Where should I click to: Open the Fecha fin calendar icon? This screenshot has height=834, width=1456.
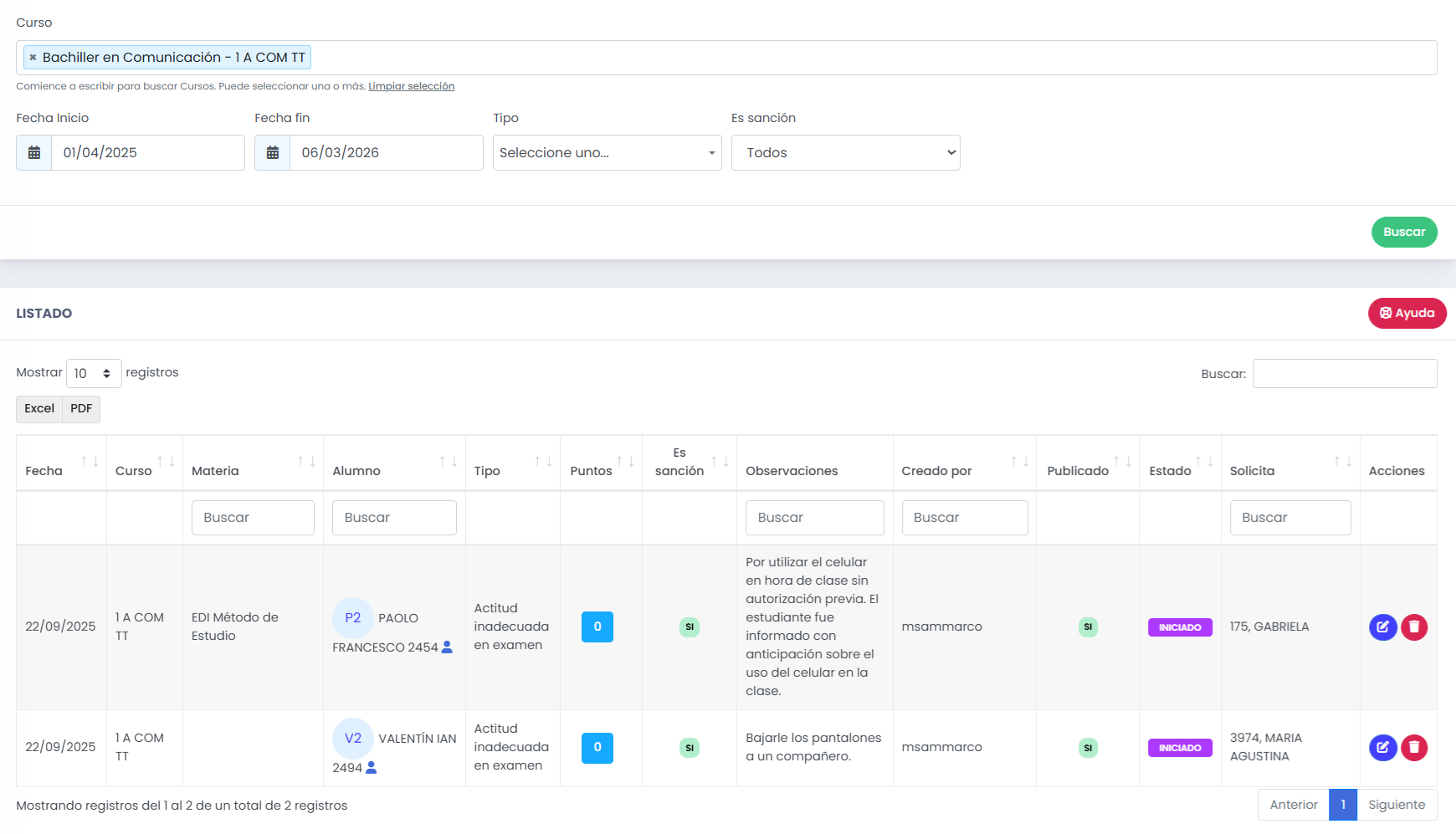pos(273,153)
